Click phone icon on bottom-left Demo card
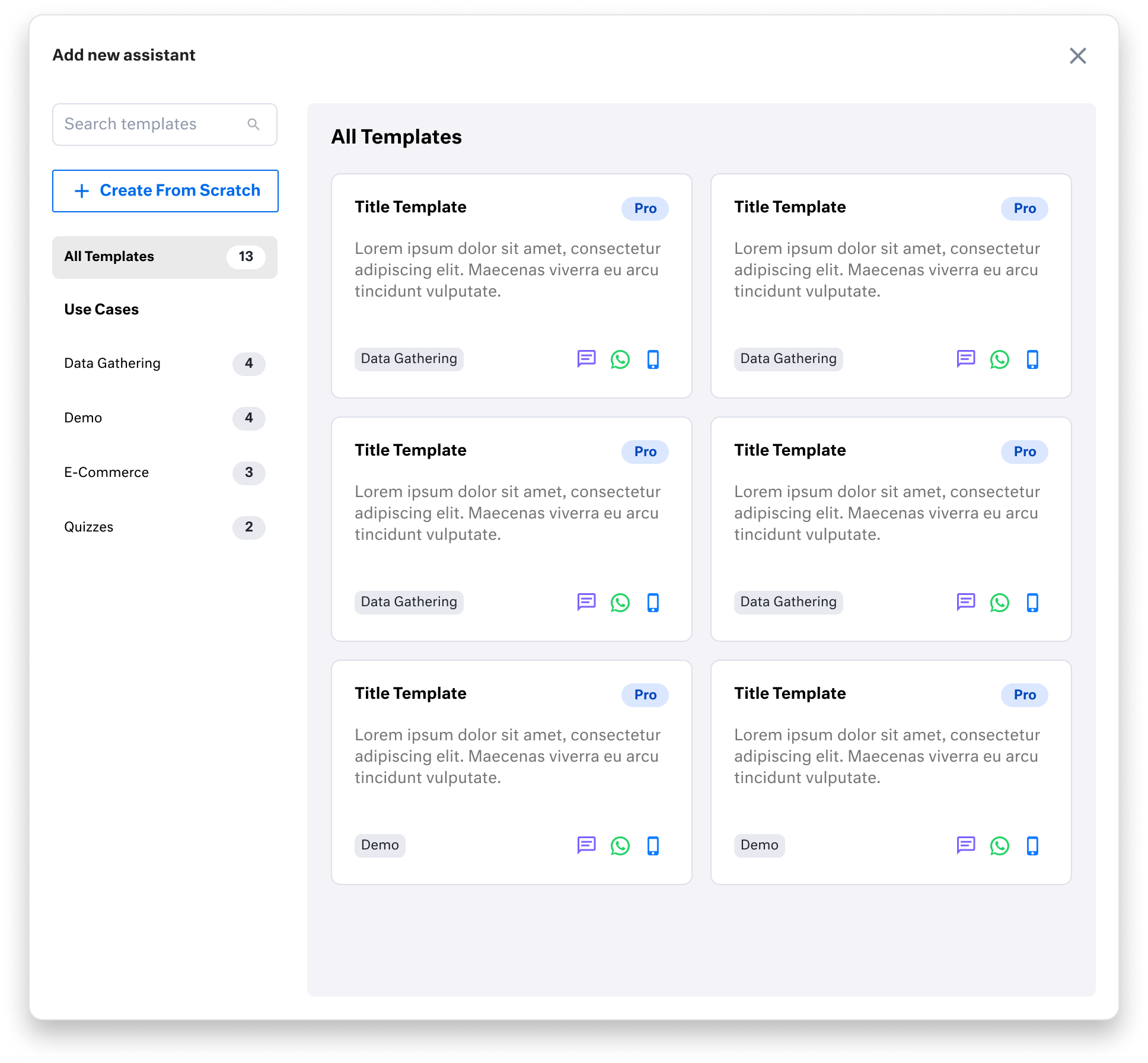1148x1063 pixels. tap(653, 845)
